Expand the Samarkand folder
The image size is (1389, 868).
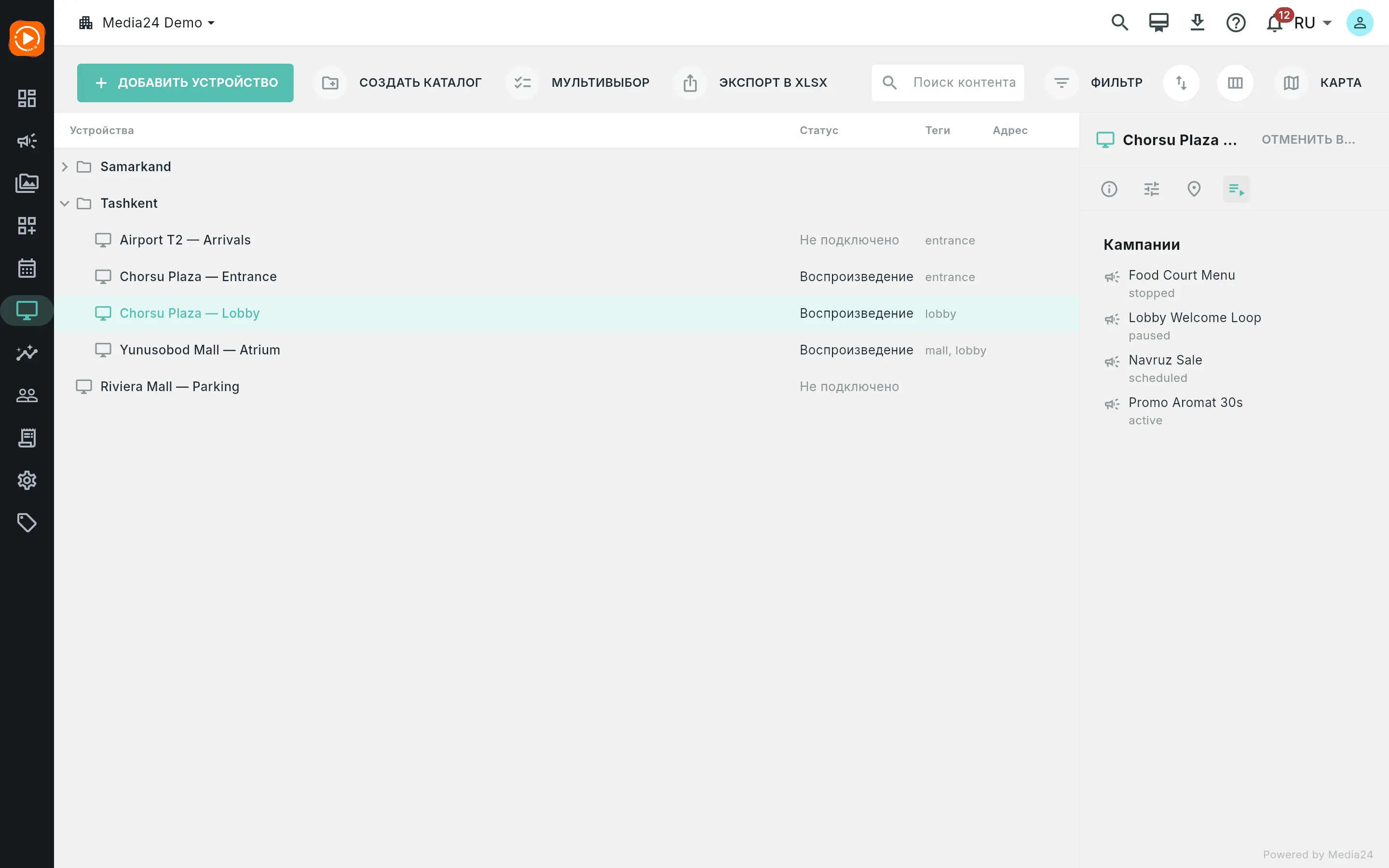[65, 166]
